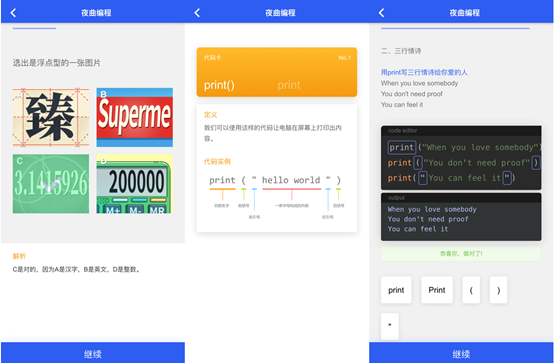Image resolution: width=554 pixels, height=363 pixels.
Task: Click boxed opening quote in third code line
Action: pos(423,178)
